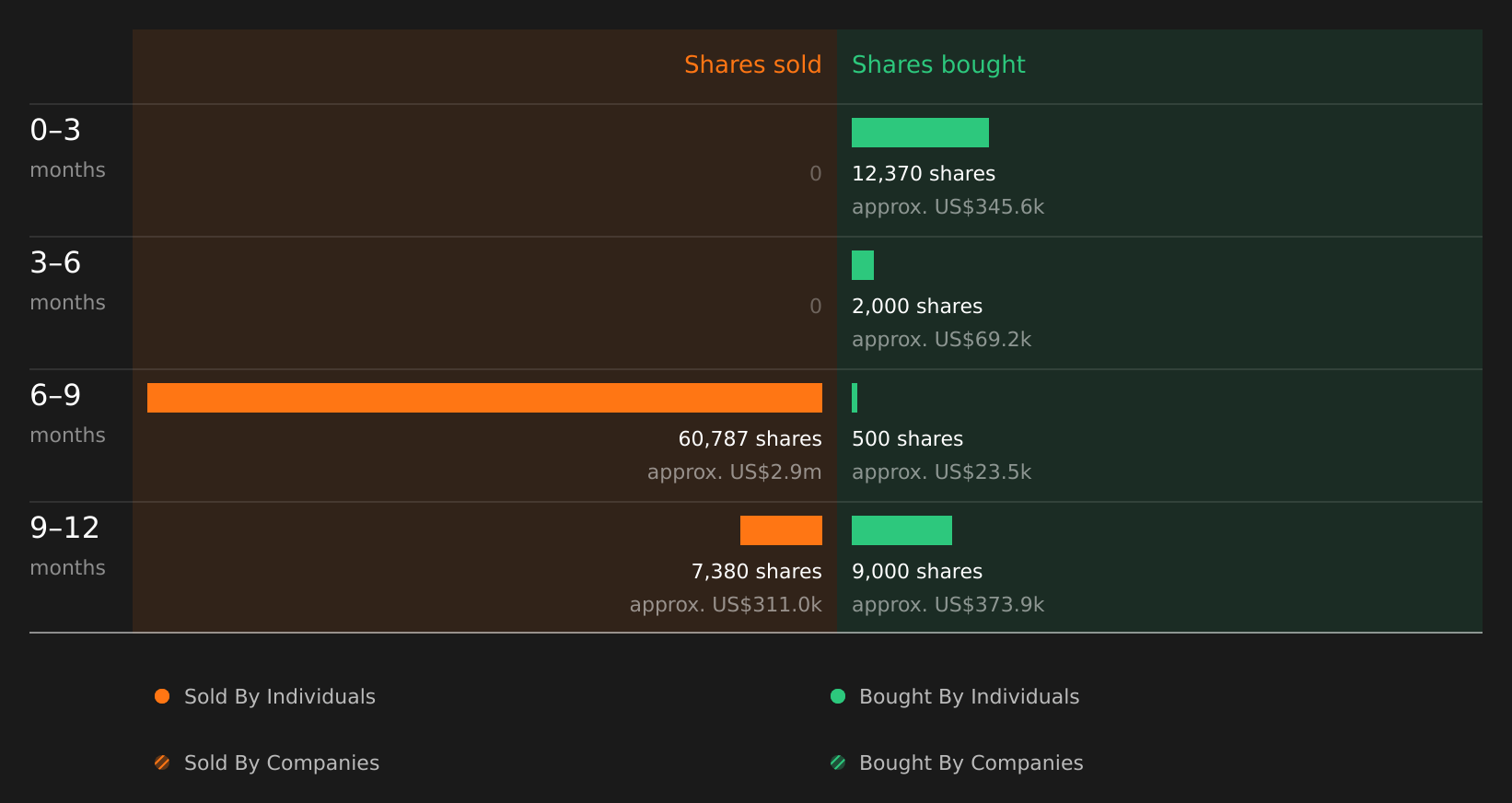
Task: Select the Sold By Individuals legend label
Action: [x=280, y=697]
